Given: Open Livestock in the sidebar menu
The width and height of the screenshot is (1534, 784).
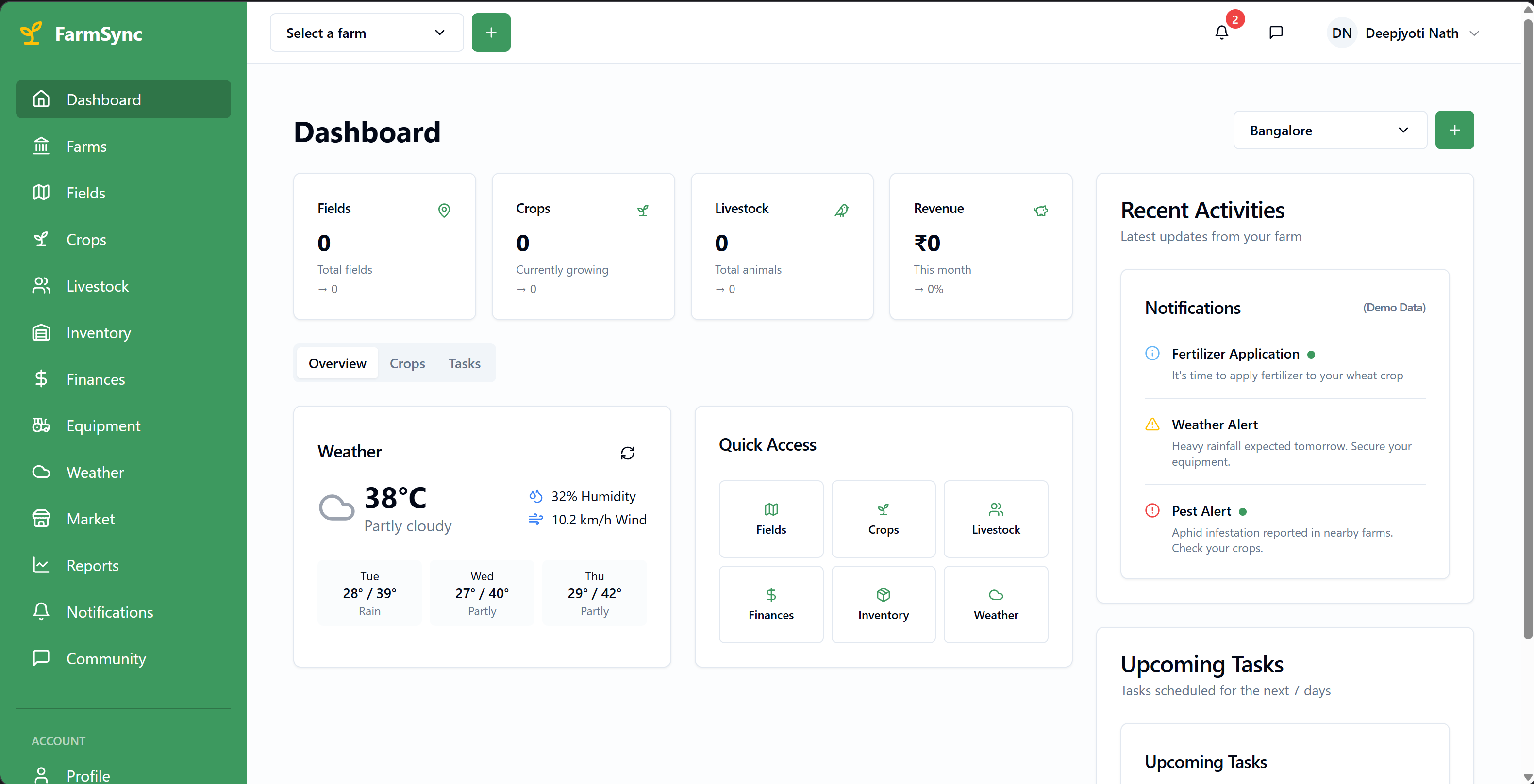Looking at the screenshot, I should [123, 286].
